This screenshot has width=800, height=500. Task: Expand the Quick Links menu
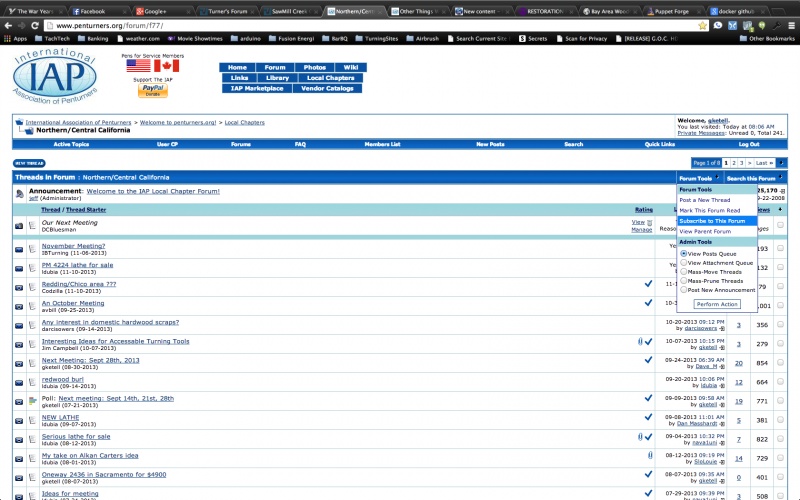(x=660, y=144)
